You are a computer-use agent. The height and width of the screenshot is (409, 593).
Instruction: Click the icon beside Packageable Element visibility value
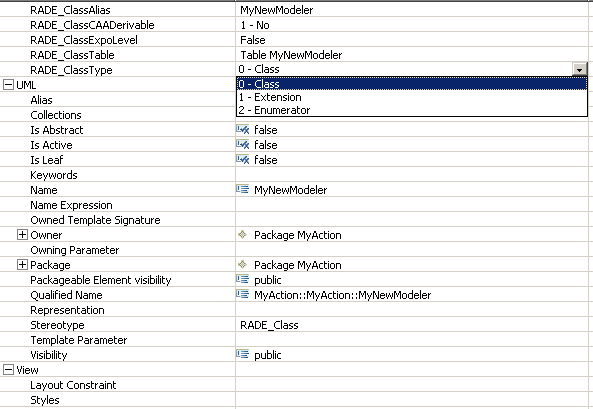[243, 279]
